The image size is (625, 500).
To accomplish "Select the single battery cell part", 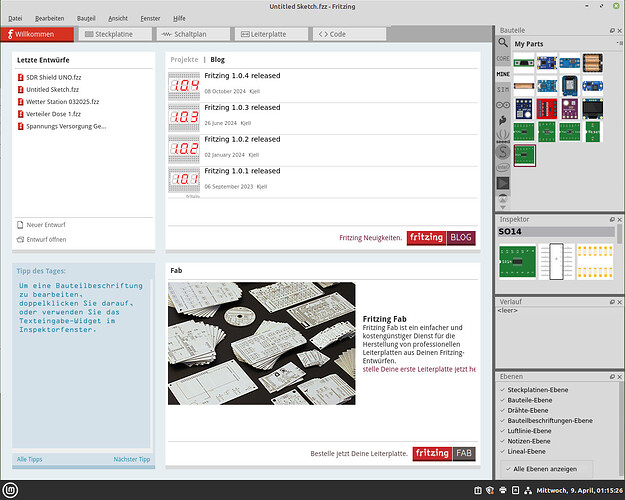I will click(524, 86).
